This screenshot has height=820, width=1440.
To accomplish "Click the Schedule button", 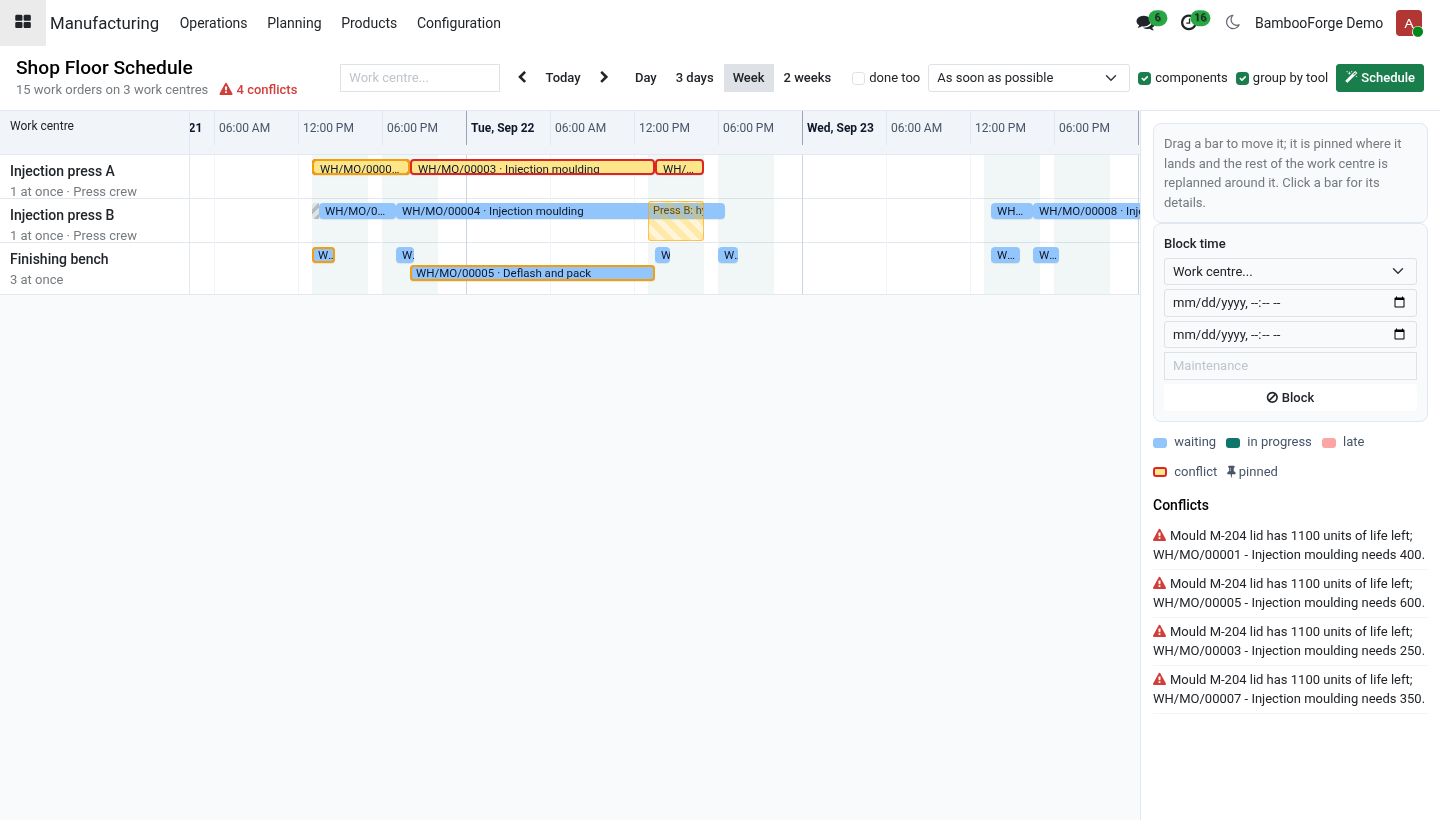I will click(1380, 78).
